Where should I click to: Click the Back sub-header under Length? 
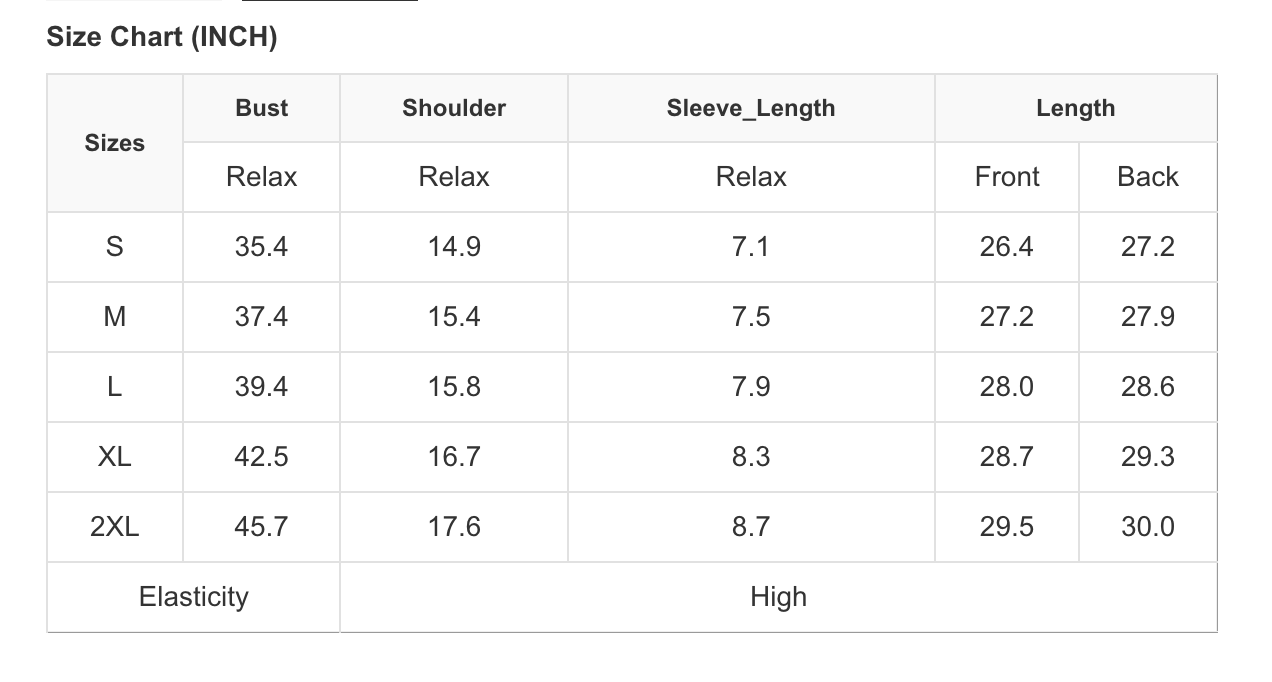tap(1148, 177)
